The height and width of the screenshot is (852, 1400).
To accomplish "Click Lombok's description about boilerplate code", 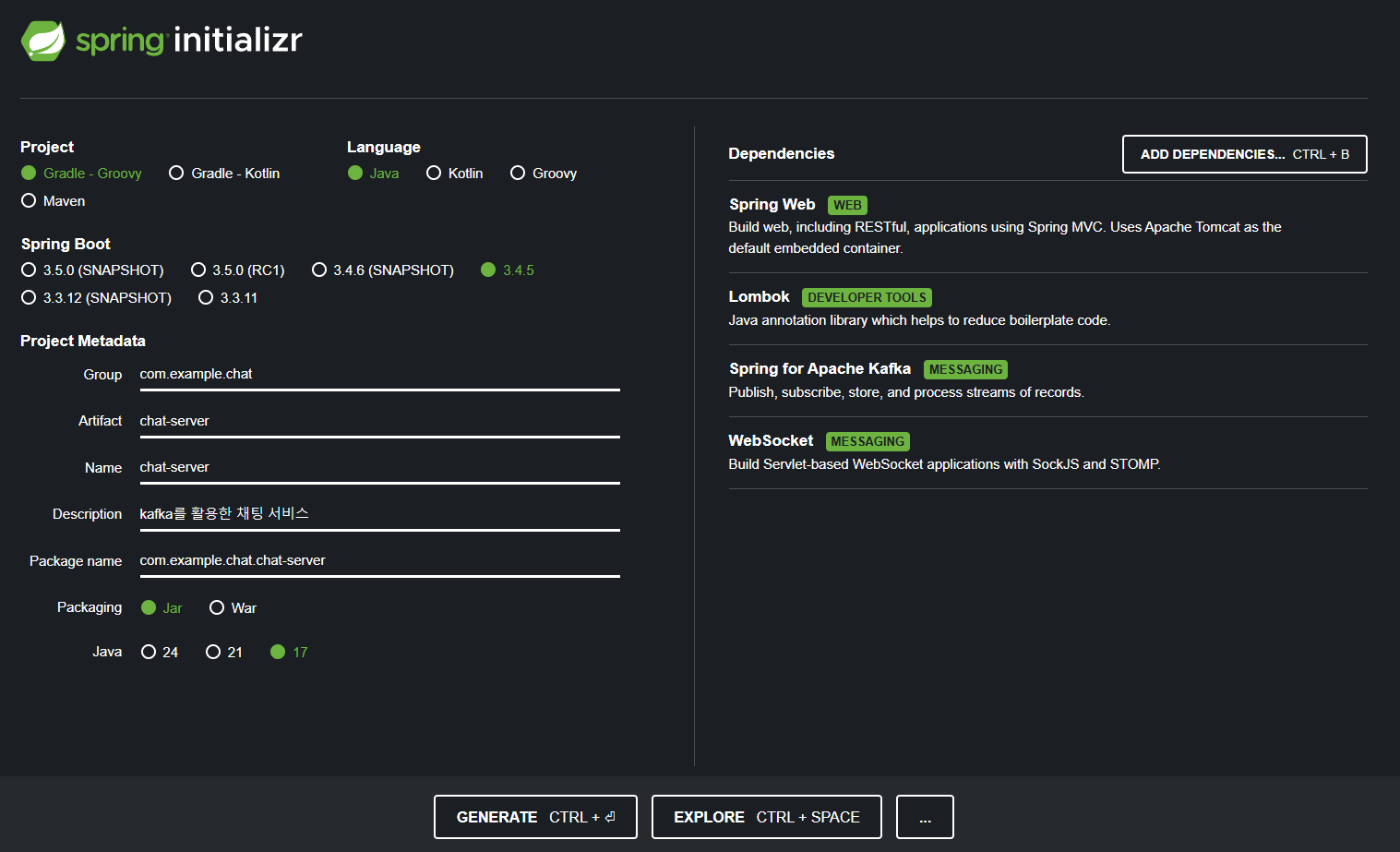I will (x=919, y=320).
